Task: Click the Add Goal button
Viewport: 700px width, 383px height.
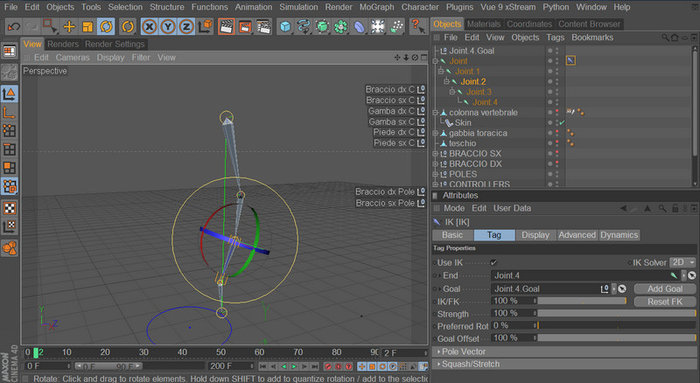Action: (x=665, y=289)
